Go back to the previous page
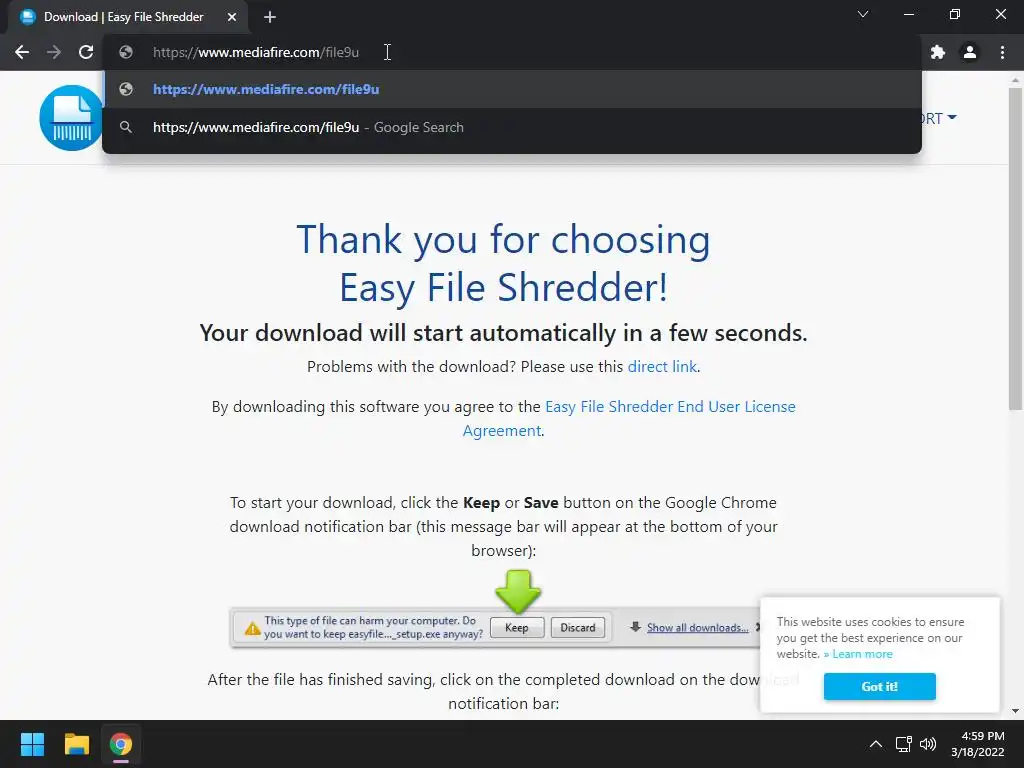This screenshot has width=1024, height=768. (22, 52)
